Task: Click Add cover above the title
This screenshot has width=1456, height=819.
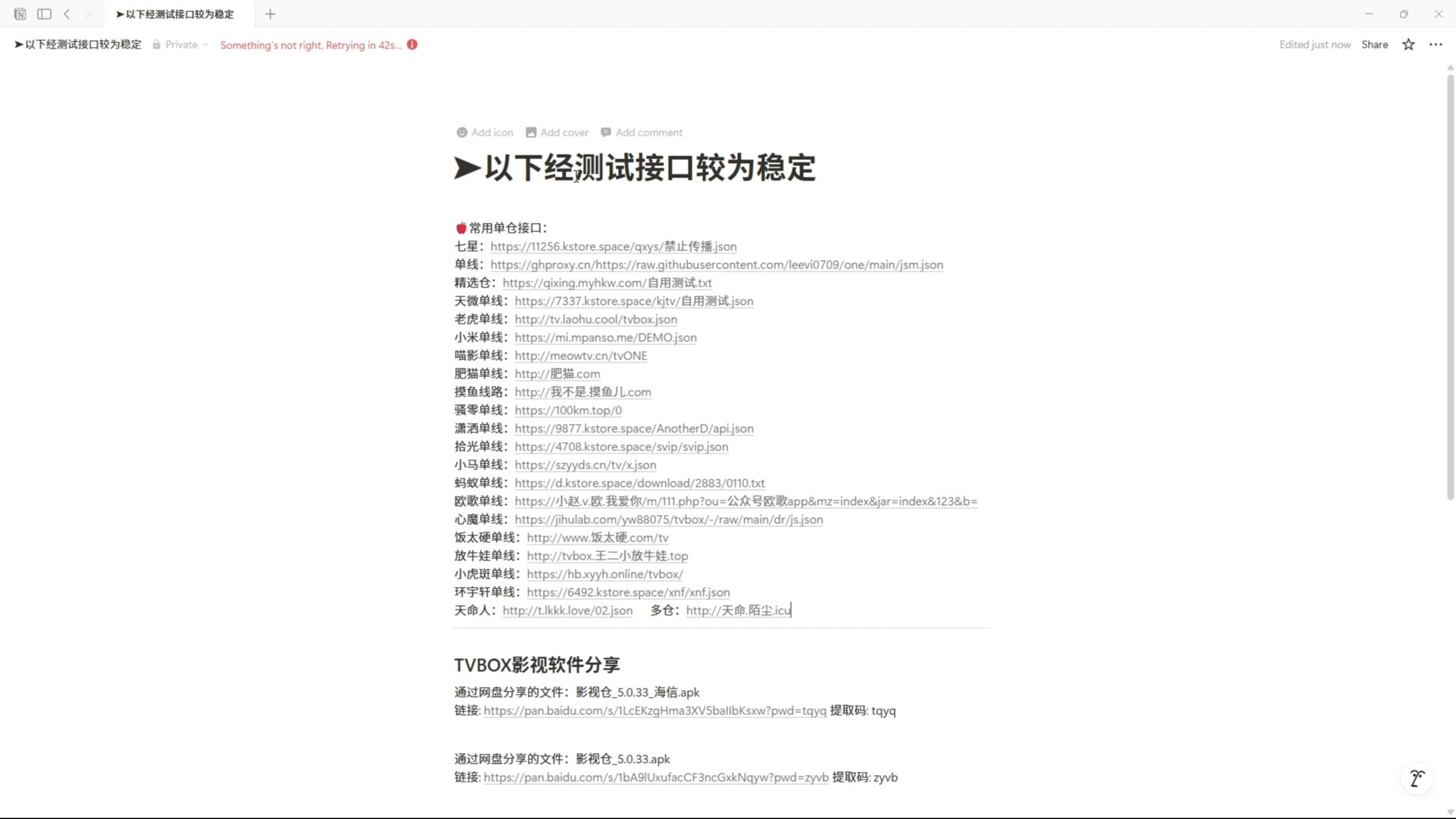Action: [x=557, y=133]
